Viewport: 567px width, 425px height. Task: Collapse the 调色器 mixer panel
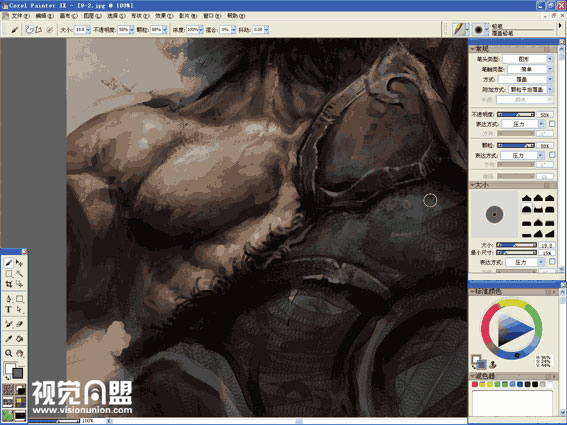[472, 376]
